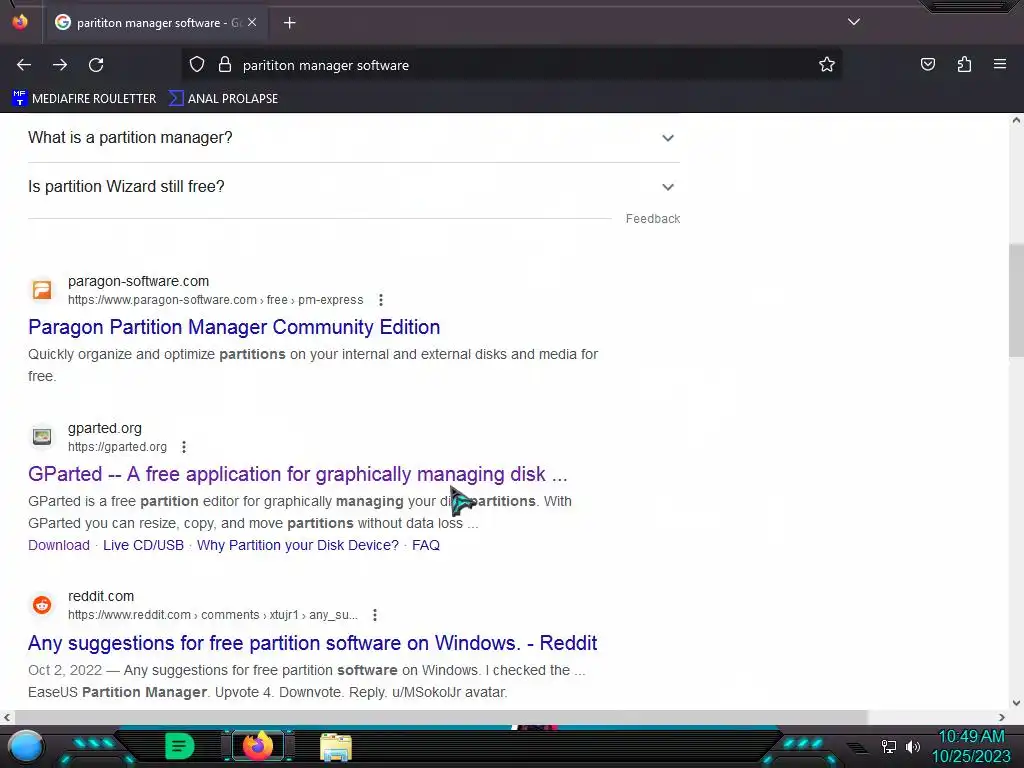Viewport: 1024px width, 768px height.
Task: Select the partition manager software tab
Action: coord(155,23)
